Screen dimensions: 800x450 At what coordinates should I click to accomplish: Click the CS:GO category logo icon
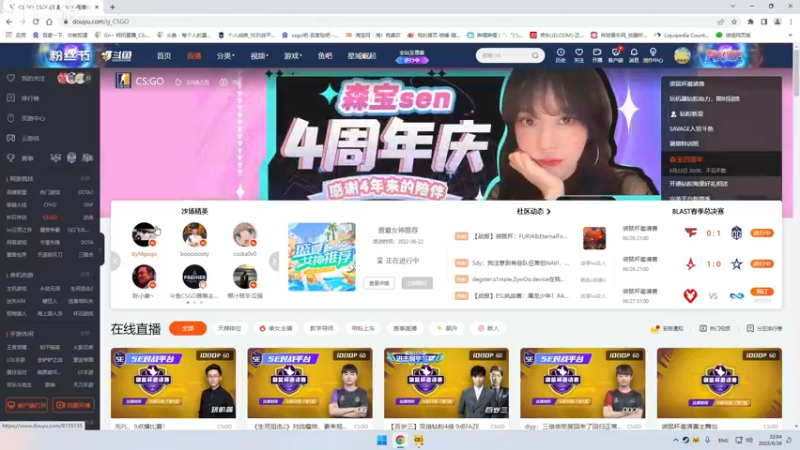(x=123, y=81)
